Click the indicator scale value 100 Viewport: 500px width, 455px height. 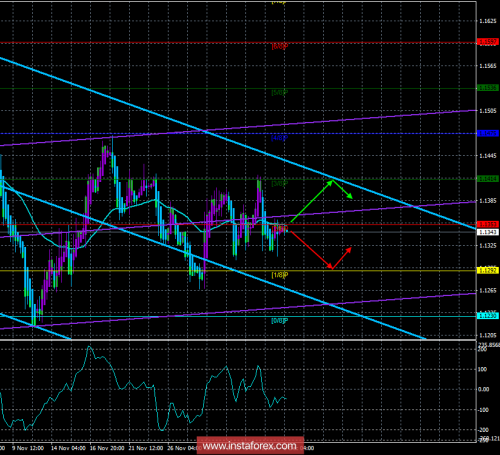click(x=482, y=369)
